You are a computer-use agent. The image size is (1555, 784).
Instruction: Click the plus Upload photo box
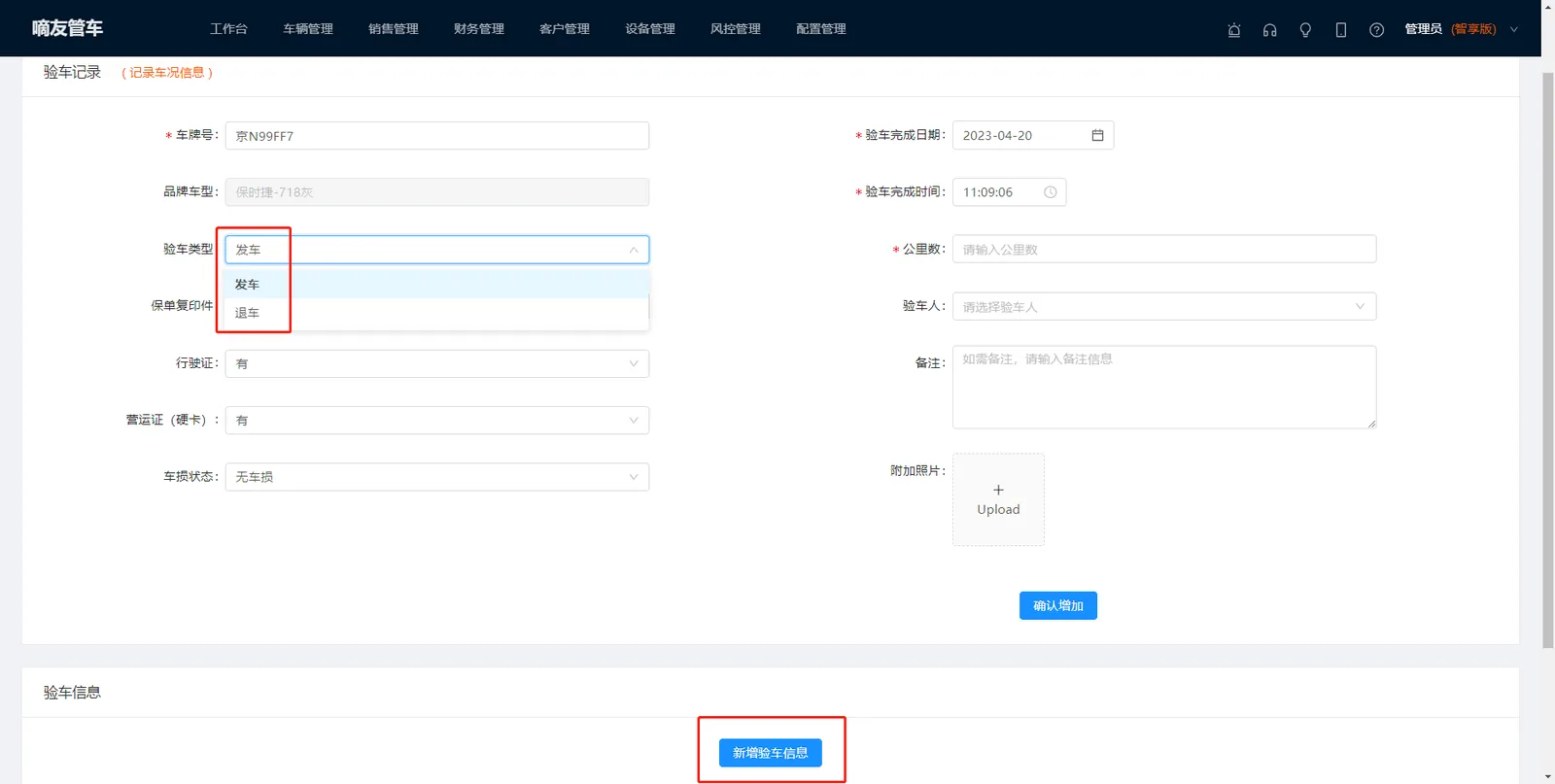coord(998,499)
